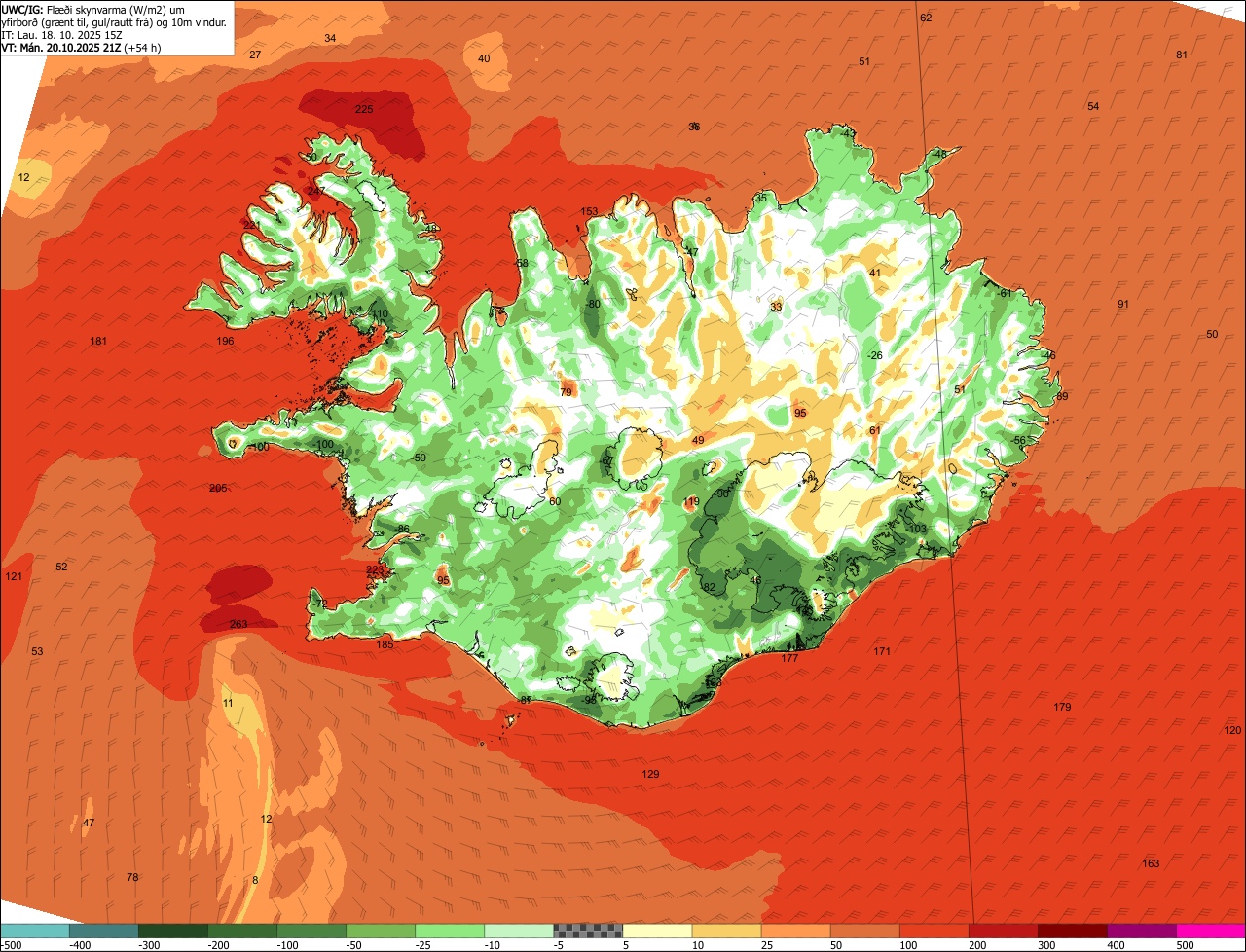Click the -500 label on the color scale
Screen dimensions: 1246x952
point(11,945)
